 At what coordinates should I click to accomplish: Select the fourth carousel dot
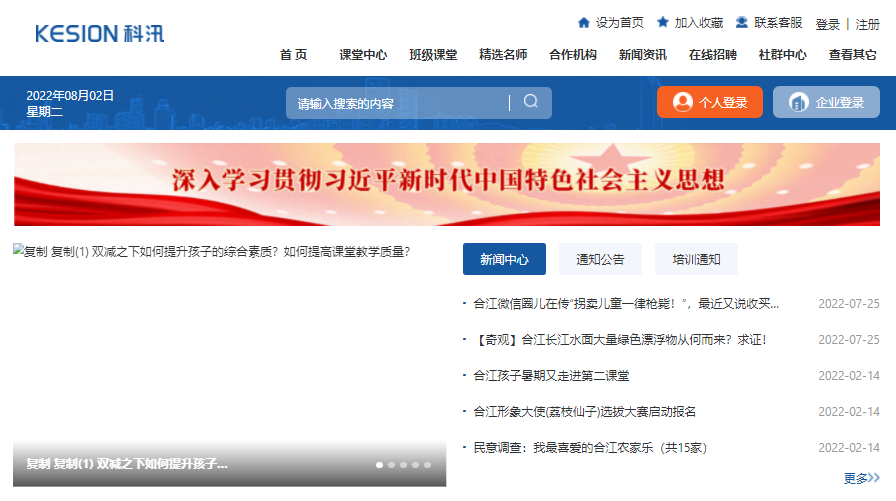click(x=415, y=465)
